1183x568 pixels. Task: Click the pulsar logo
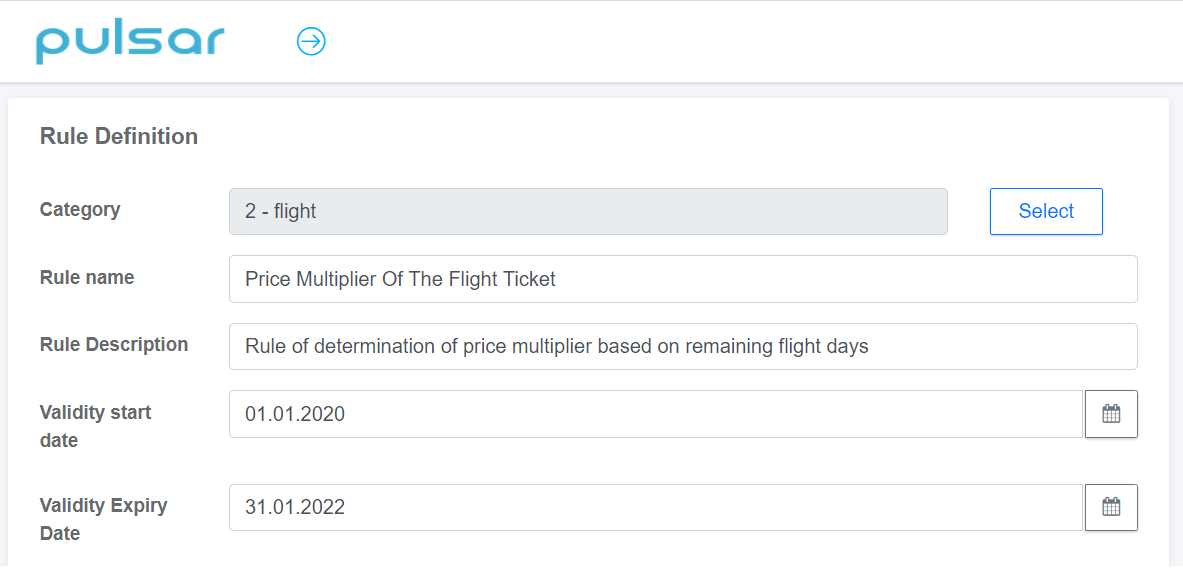[130, 42]
